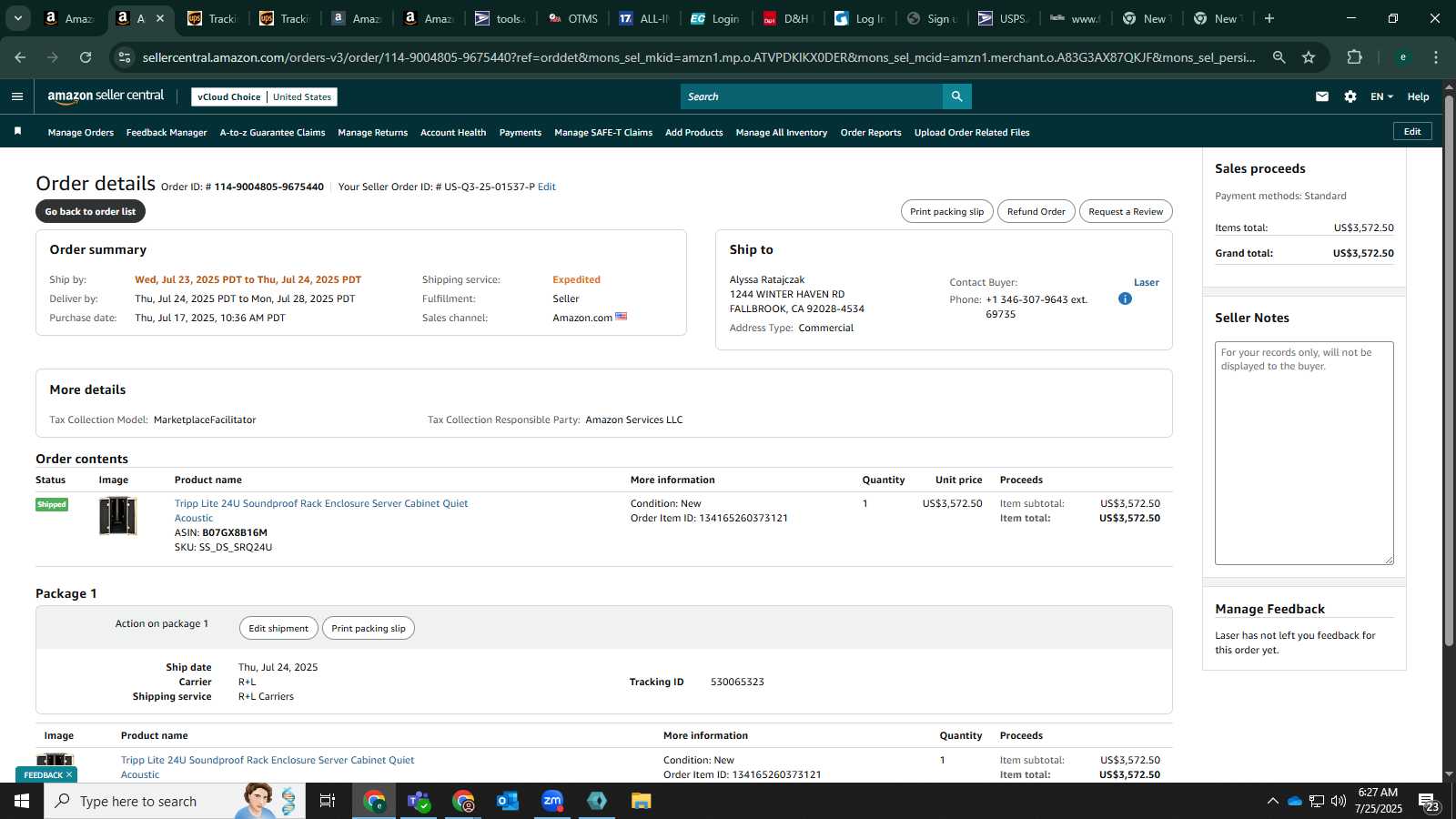
Task: Open the settings gear icon
Action: click(x=1350, y=96)
